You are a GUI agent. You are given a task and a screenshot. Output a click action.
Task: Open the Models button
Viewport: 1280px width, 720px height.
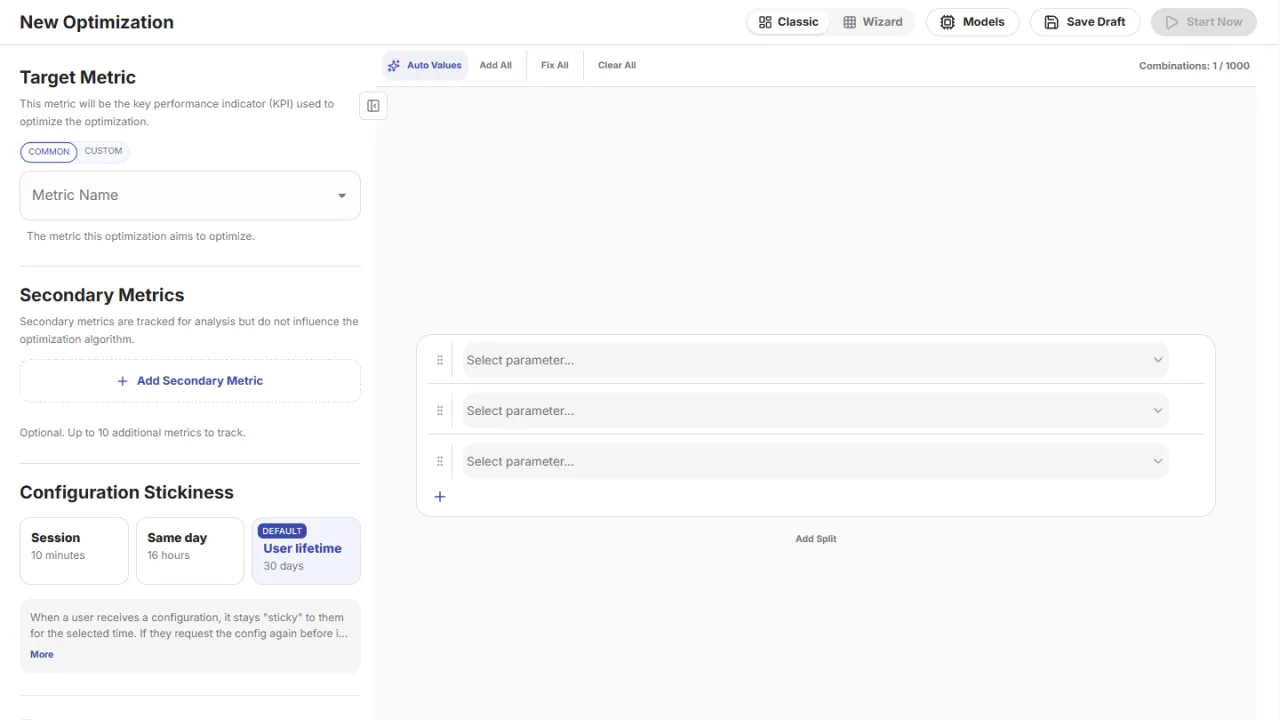click(973, 22)
